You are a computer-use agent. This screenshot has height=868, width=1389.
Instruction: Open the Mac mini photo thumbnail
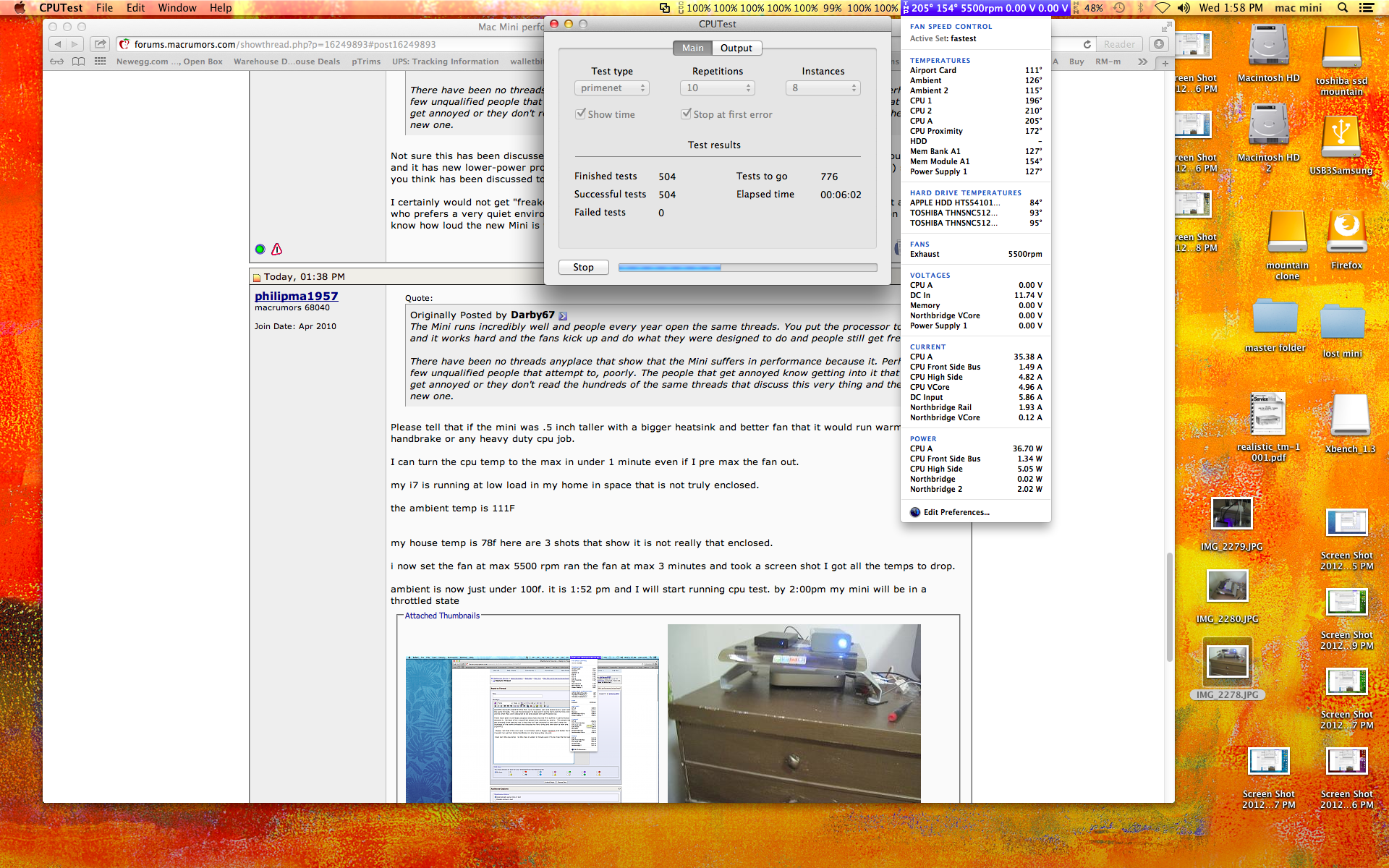[794, 712]
